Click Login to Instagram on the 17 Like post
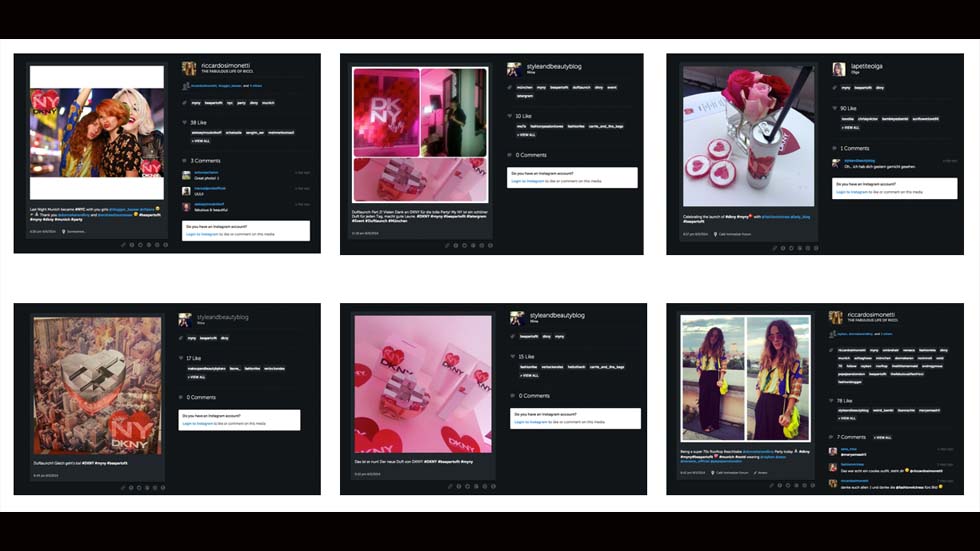 198,424
